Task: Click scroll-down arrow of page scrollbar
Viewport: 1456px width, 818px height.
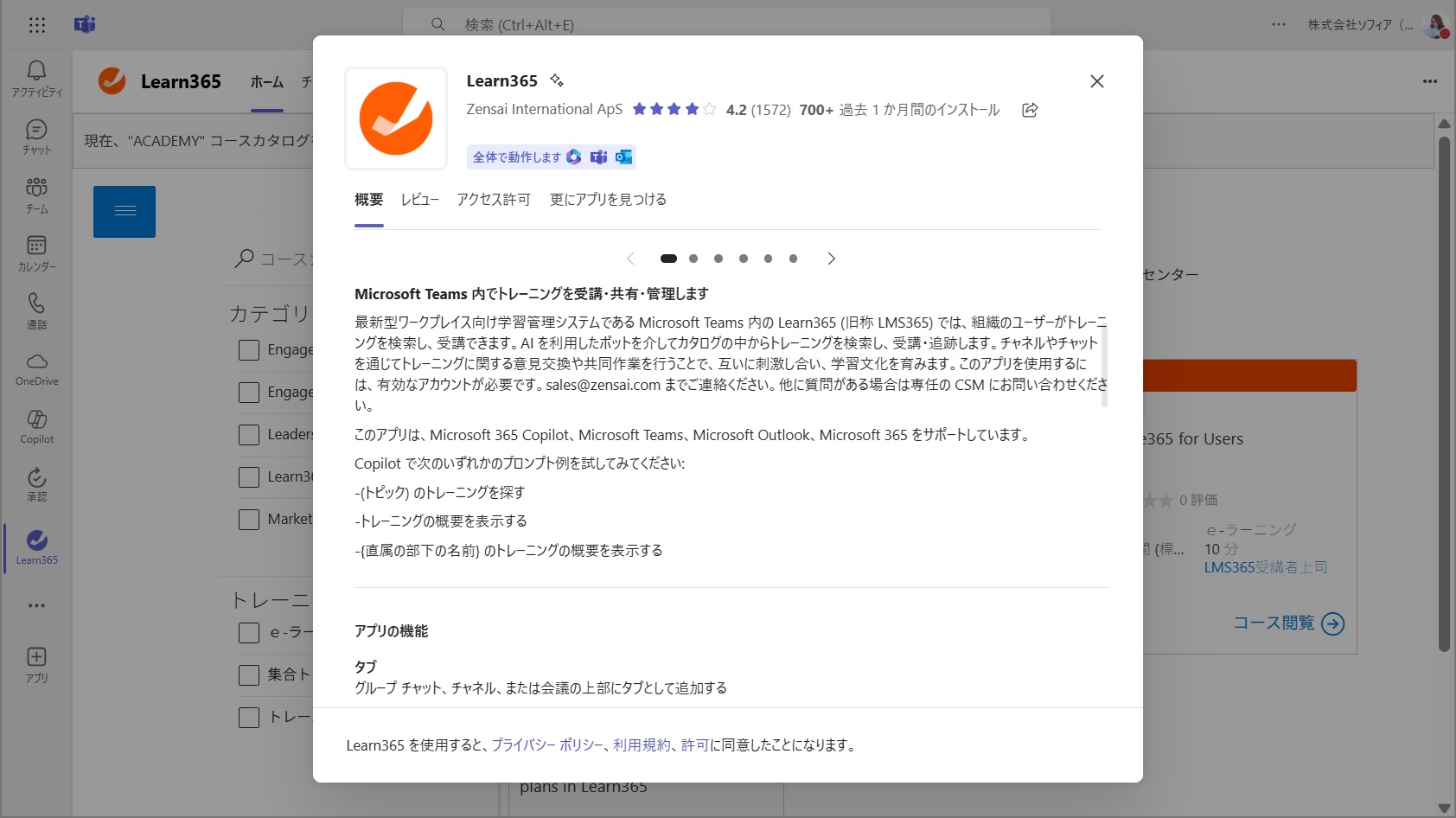Action: [1444, 808]
